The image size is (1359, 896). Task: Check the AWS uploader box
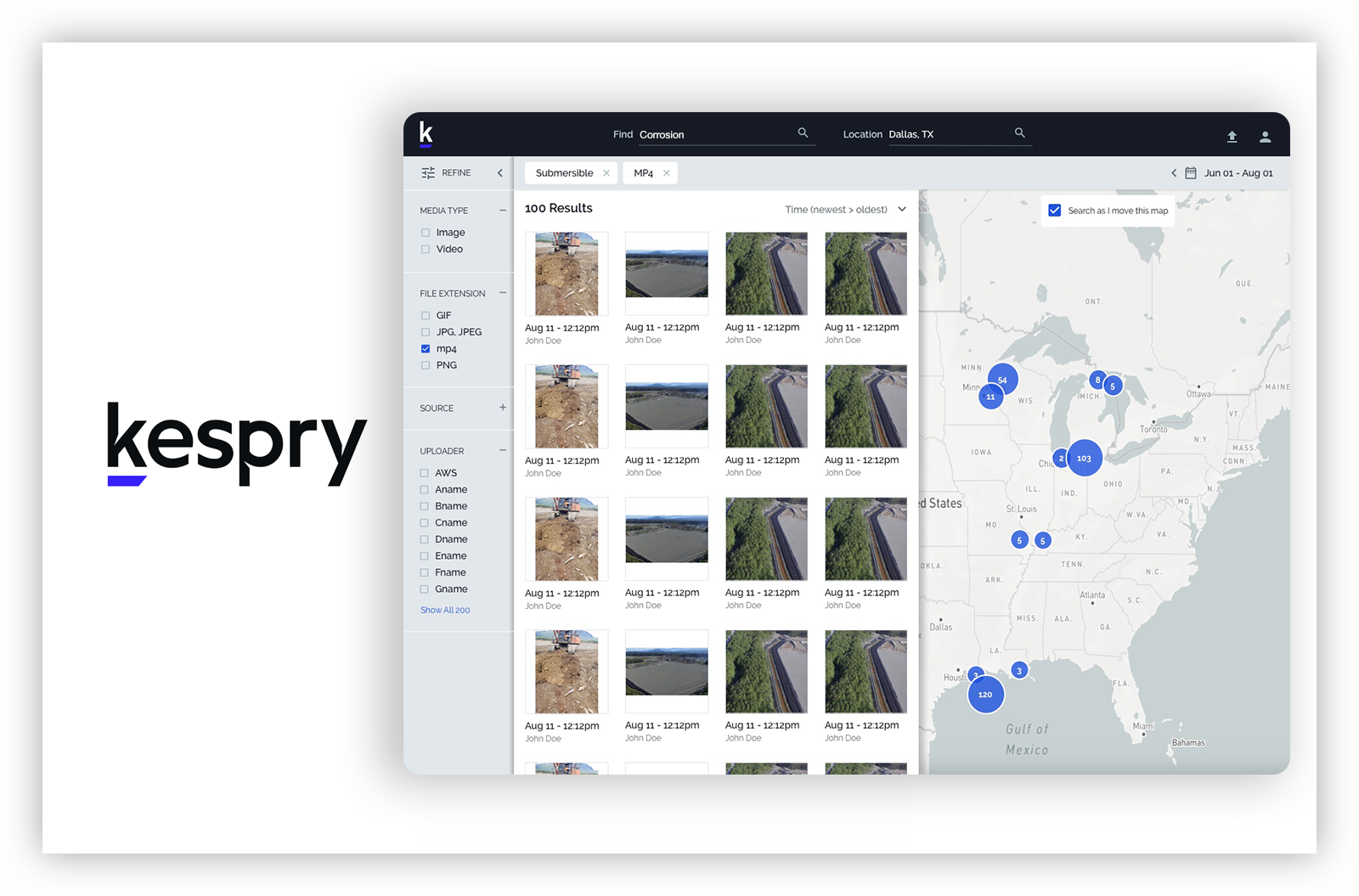pyautogui.click(x=425, y=473)
